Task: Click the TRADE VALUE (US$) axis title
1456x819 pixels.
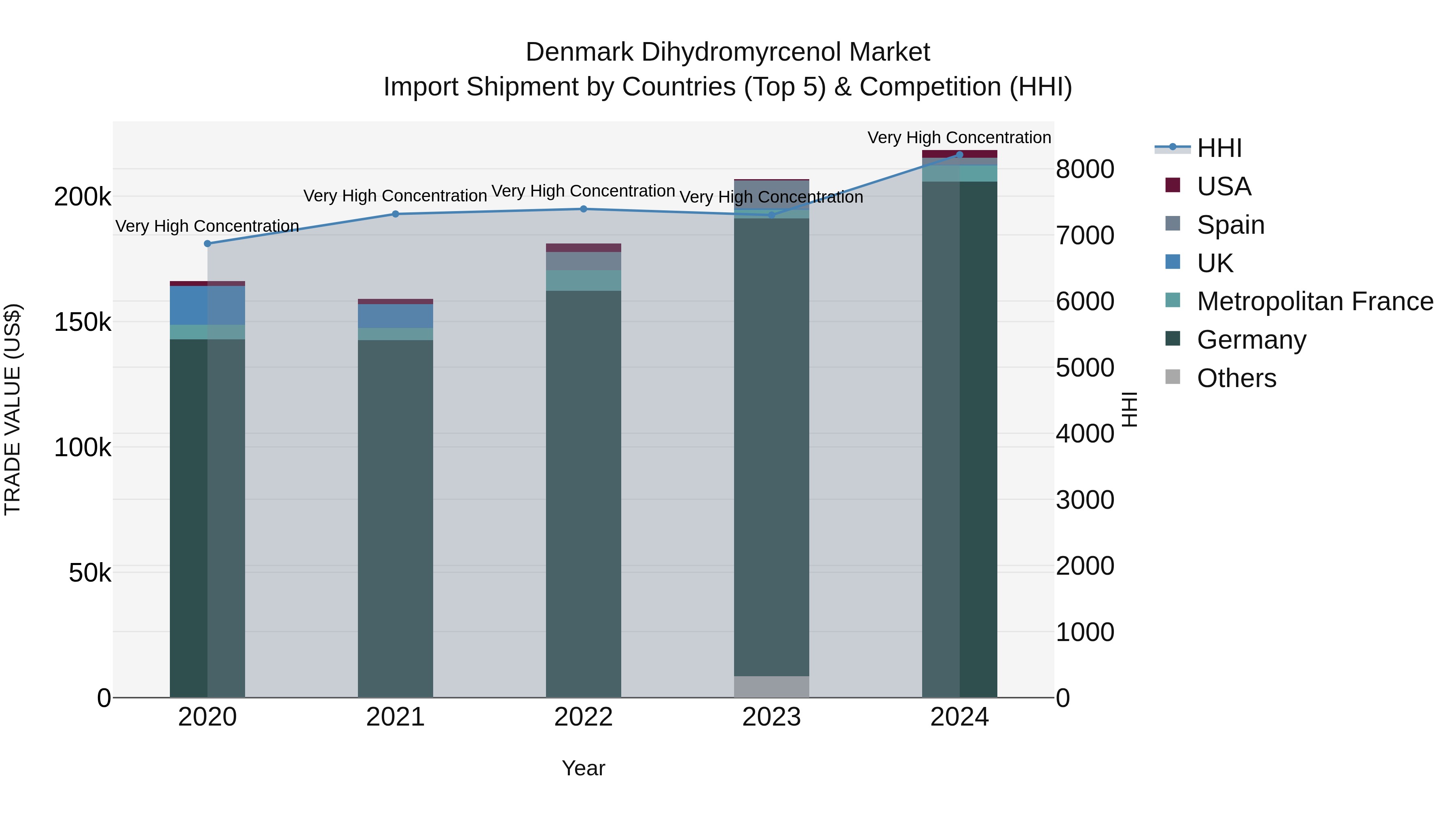Action: [13, 409]
